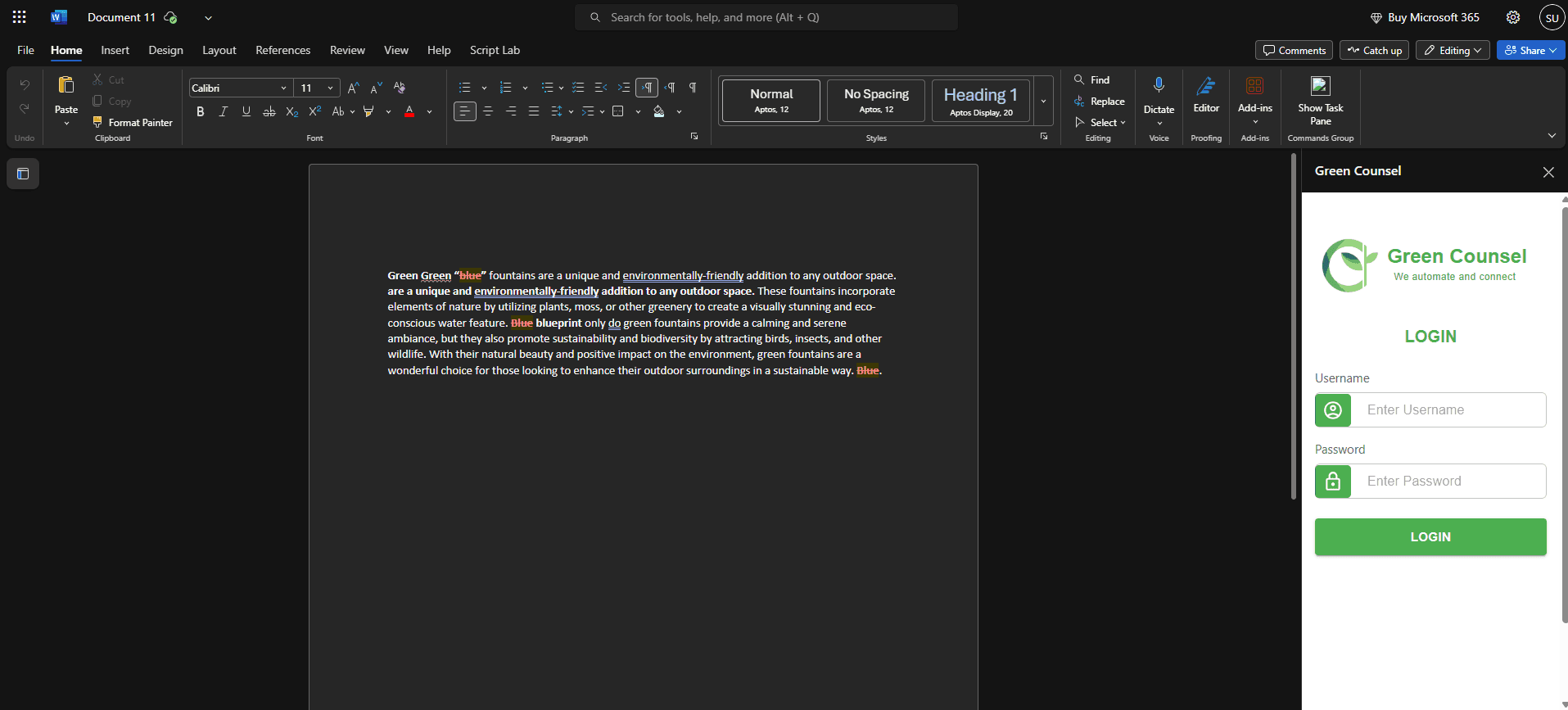
Task: Increase font size with Grow Font icon
Action: (353, 88)
